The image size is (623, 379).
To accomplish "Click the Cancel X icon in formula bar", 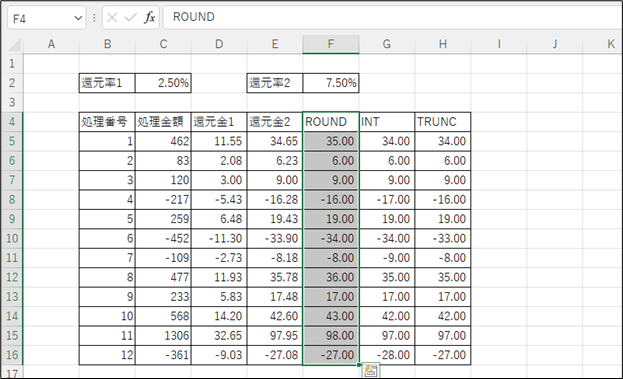I will pos(112,17).
